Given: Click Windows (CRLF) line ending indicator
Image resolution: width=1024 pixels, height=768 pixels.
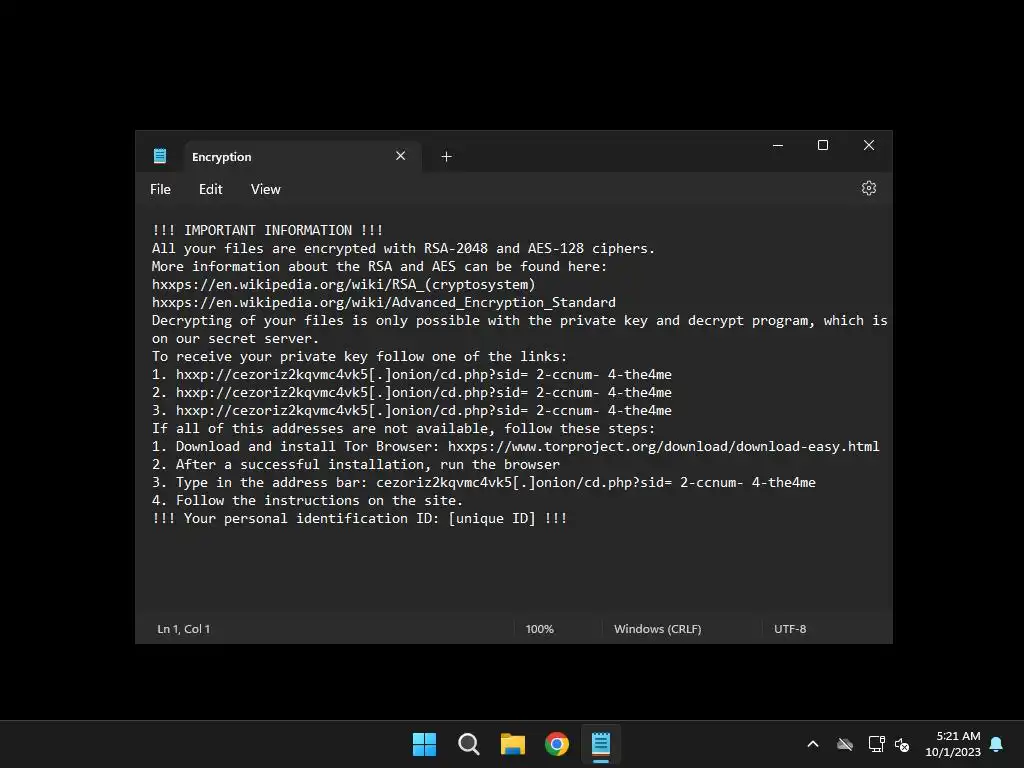Looking at the screenshot, I should tap(658, 629).
